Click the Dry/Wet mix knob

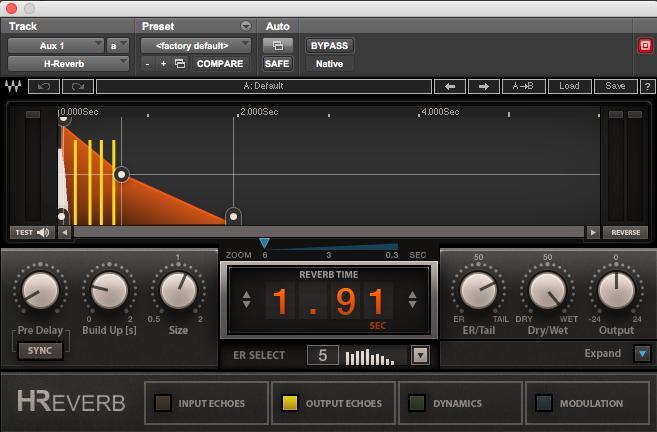point(548,290)
